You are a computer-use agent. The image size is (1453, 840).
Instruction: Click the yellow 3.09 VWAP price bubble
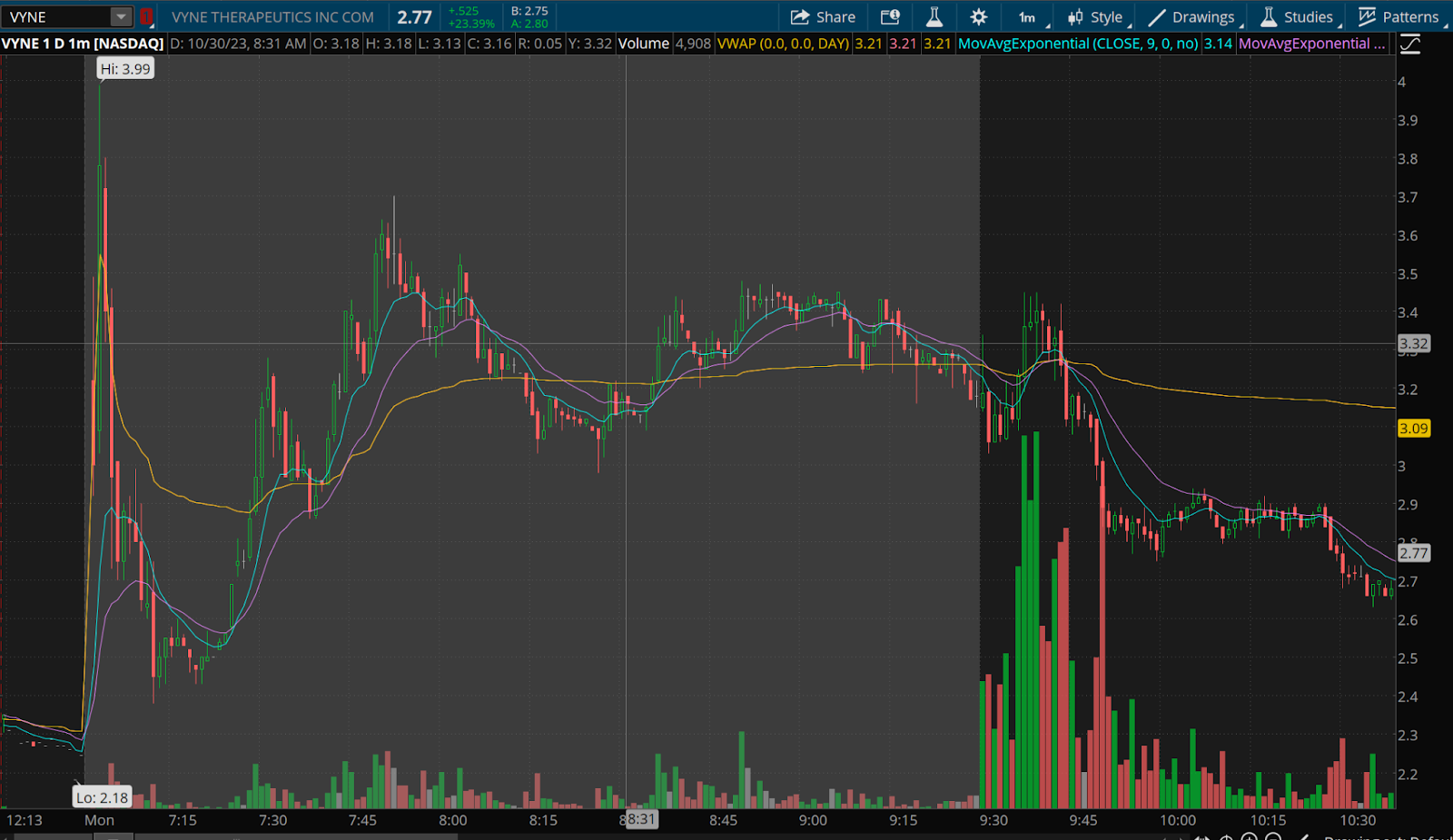click(1413, 429)
